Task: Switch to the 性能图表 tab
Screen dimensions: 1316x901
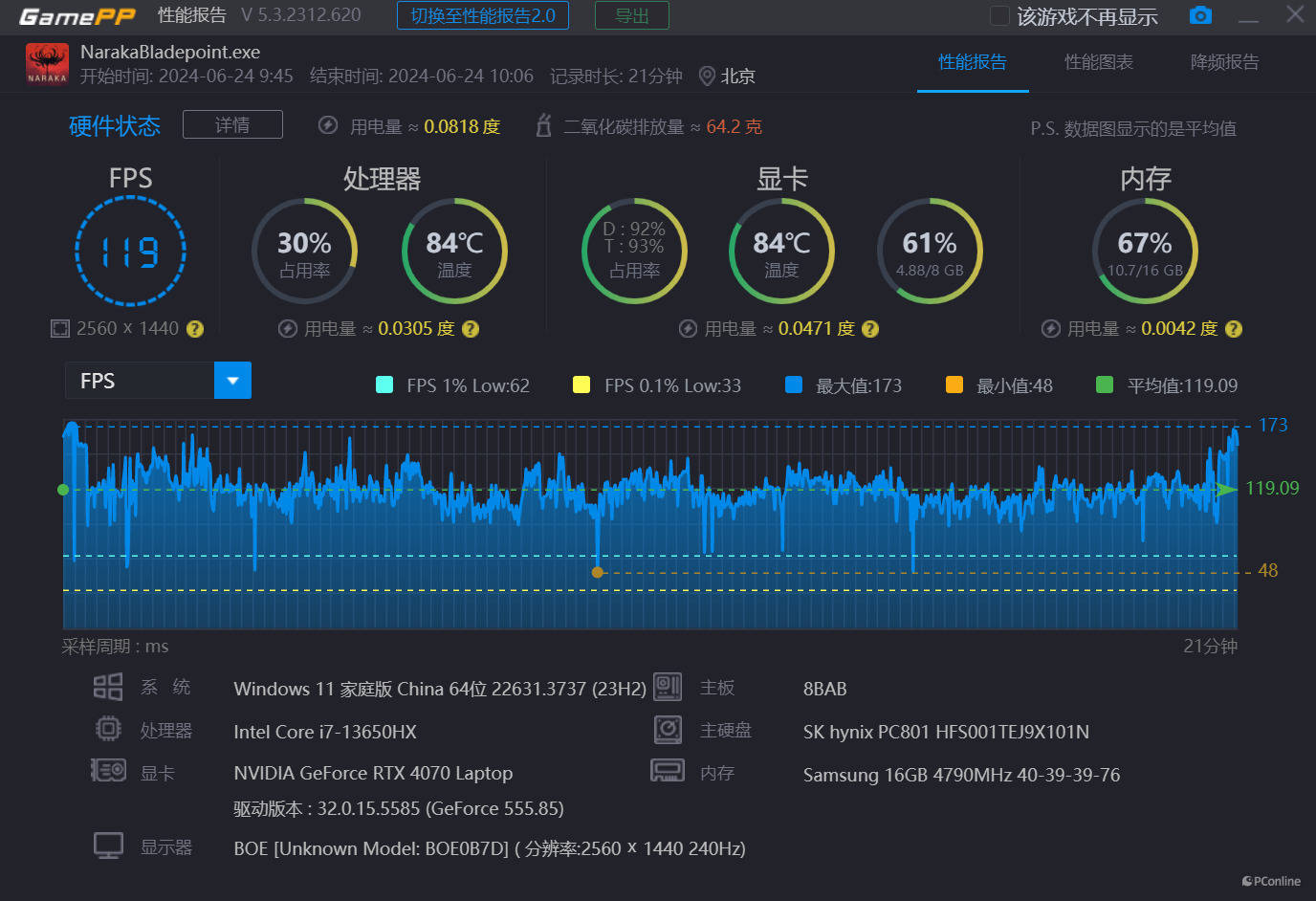Action: point(1098,62)
